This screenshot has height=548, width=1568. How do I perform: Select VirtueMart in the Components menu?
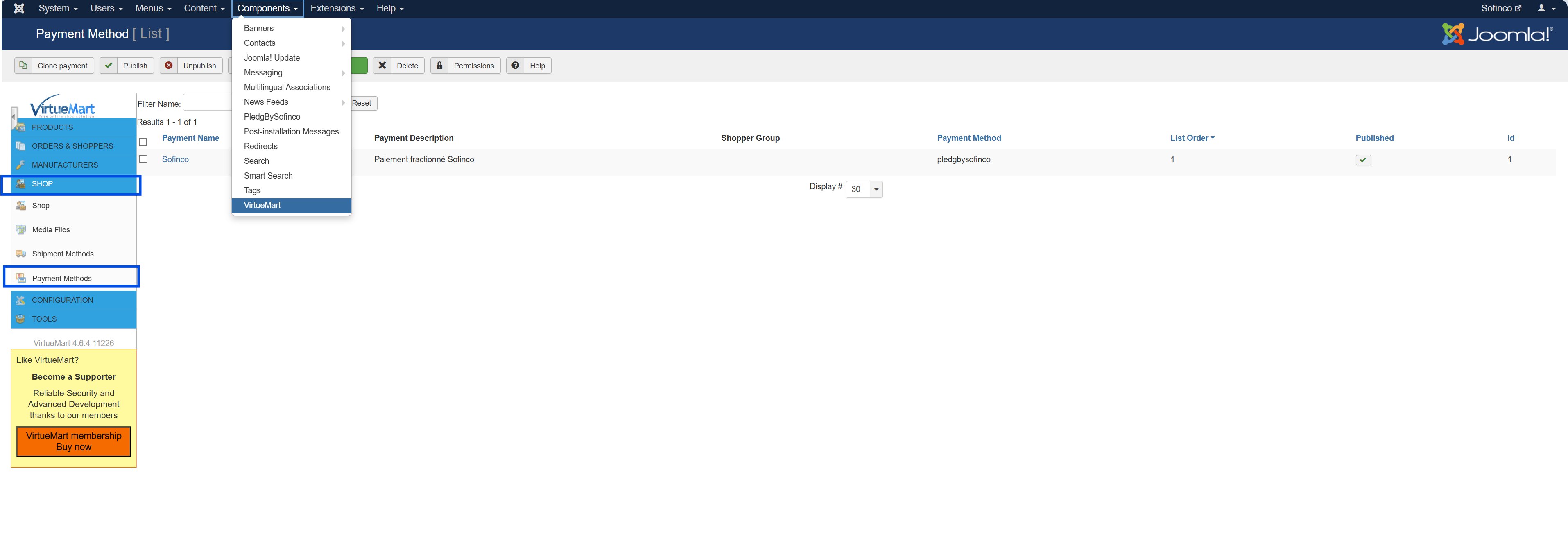pyautogui.click(x=262, y=205)
